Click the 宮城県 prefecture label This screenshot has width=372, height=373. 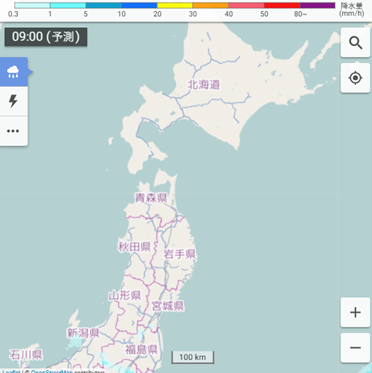[168, 306]
